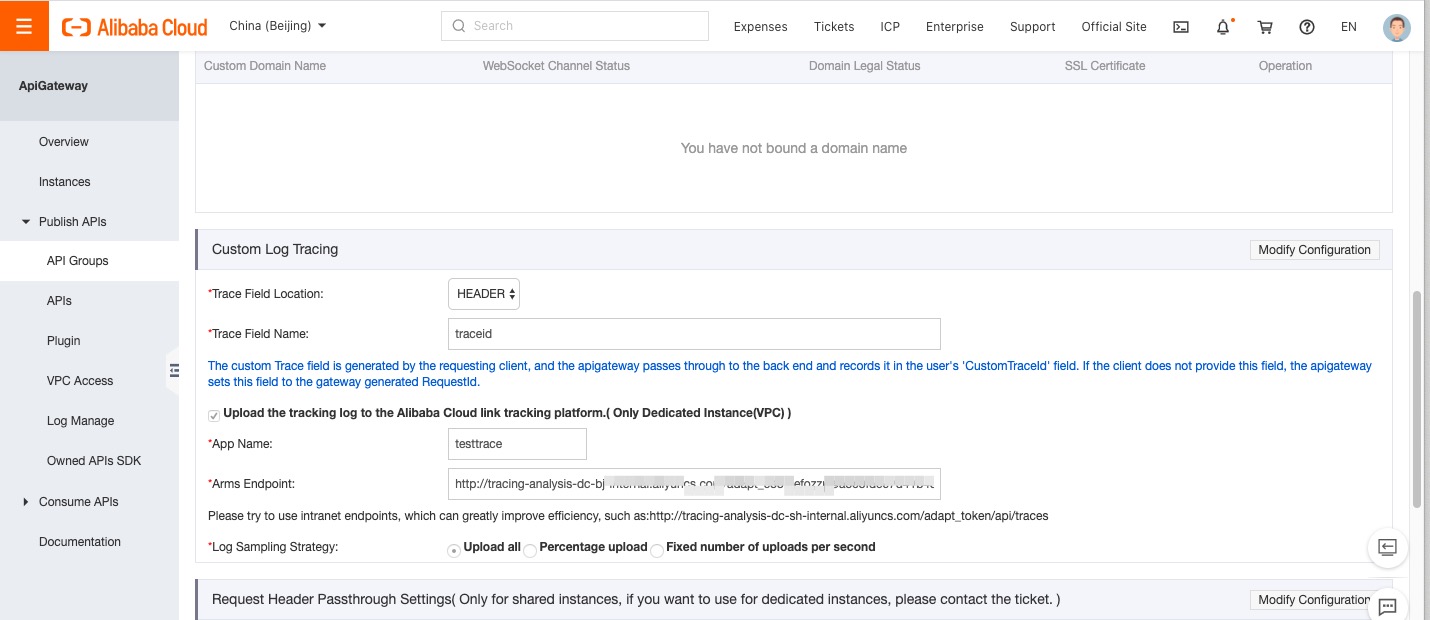The image size is (1430, 620).
Task: Click the Trace Field Name input
Action: tap(694, 334)
